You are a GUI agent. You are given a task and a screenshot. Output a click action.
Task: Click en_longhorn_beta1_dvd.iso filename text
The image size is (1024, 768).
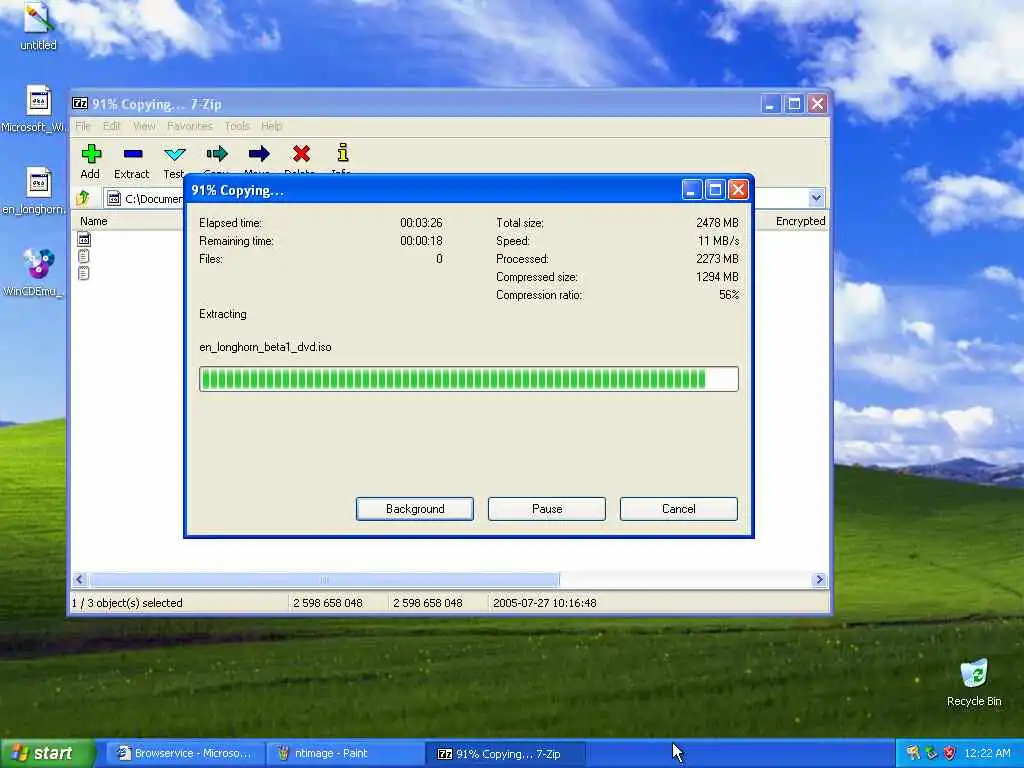click(265, 347)
